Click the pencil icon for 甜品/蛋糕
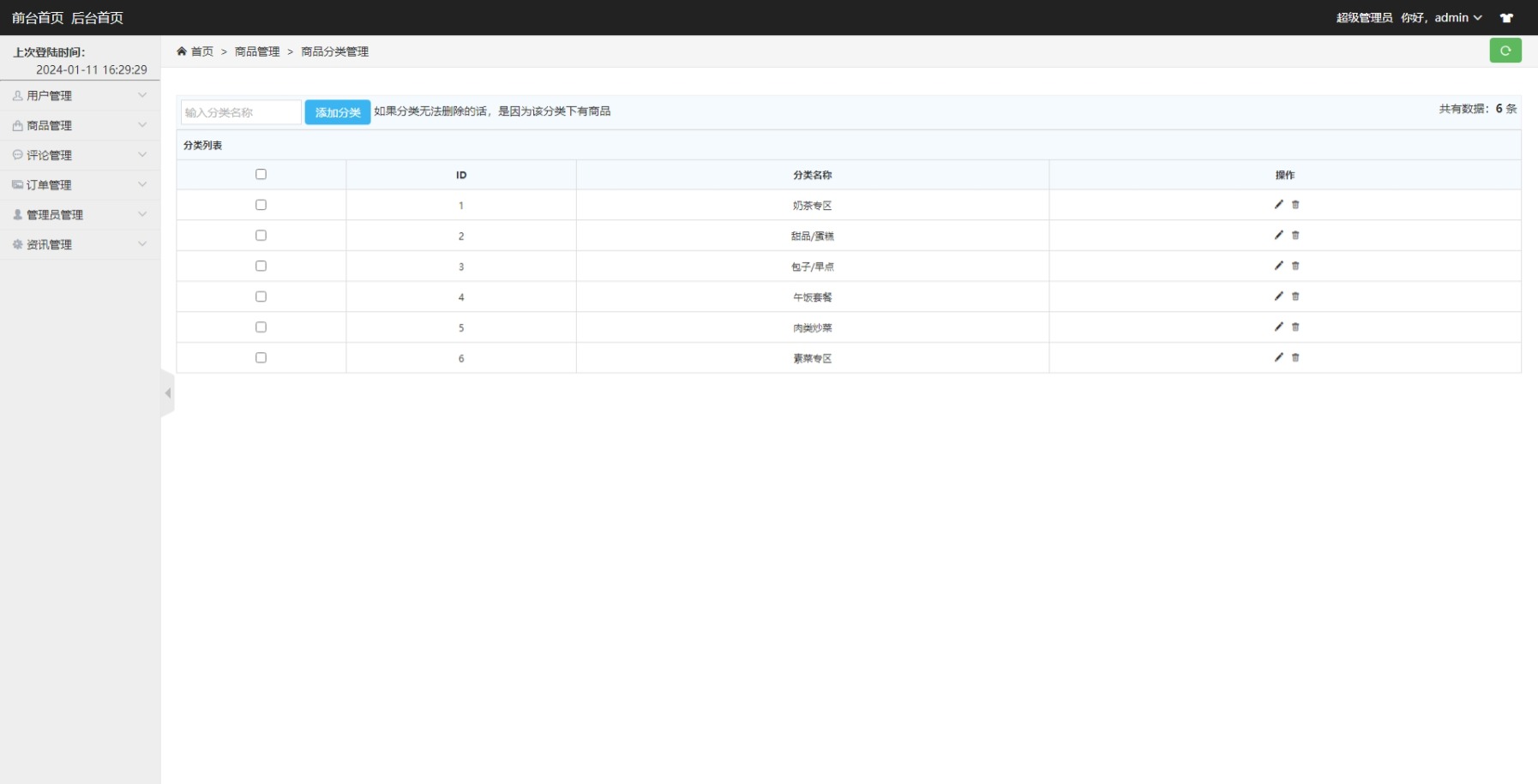 [1278, 235]
